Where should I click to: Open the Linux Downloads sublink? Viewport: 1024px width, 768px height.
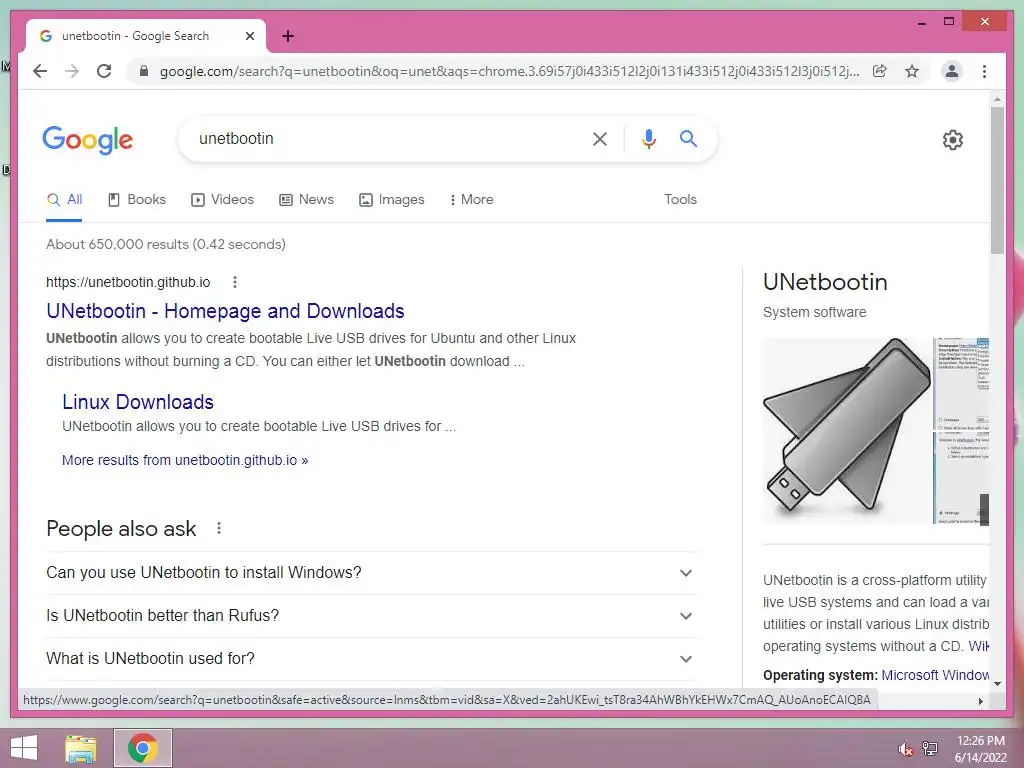(138, 402)
